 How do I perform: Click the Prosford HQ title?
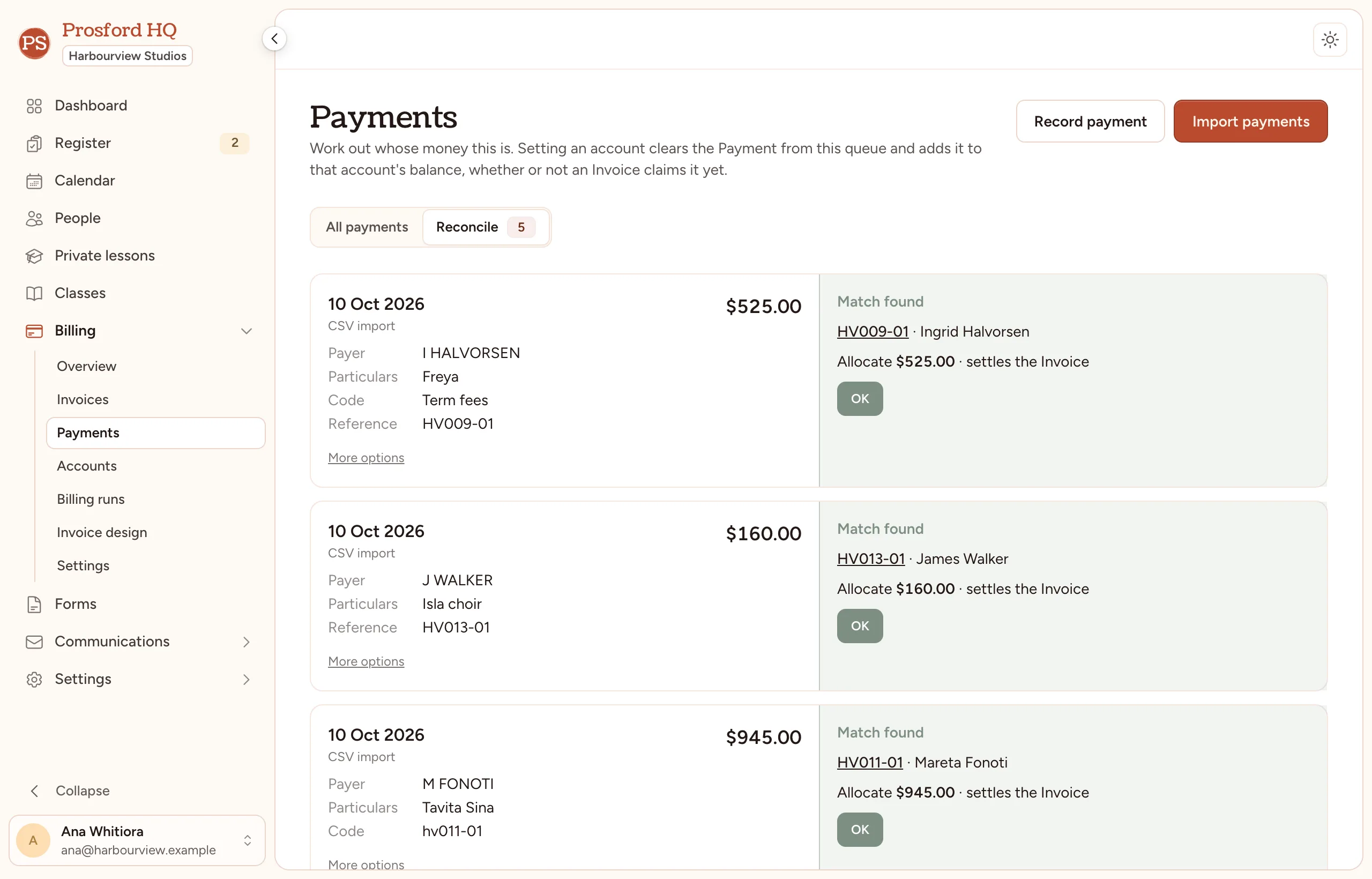tap(120, 29)
